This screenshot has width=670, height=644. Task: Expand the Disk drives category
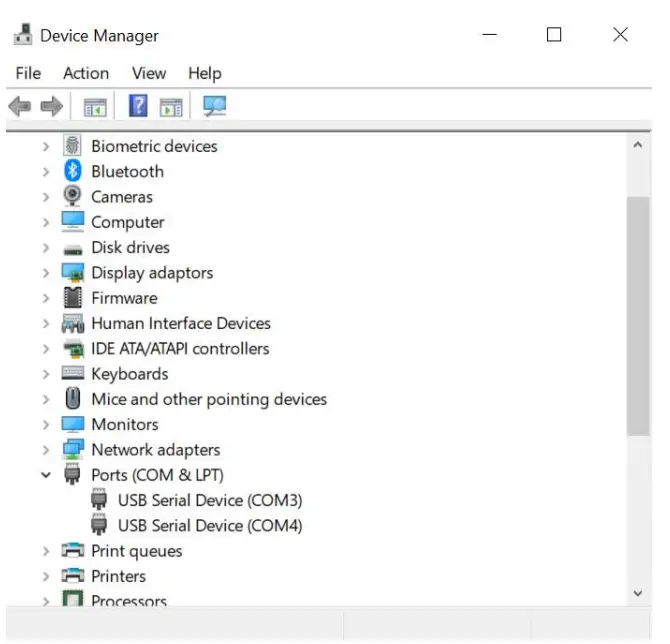point(45,248)
